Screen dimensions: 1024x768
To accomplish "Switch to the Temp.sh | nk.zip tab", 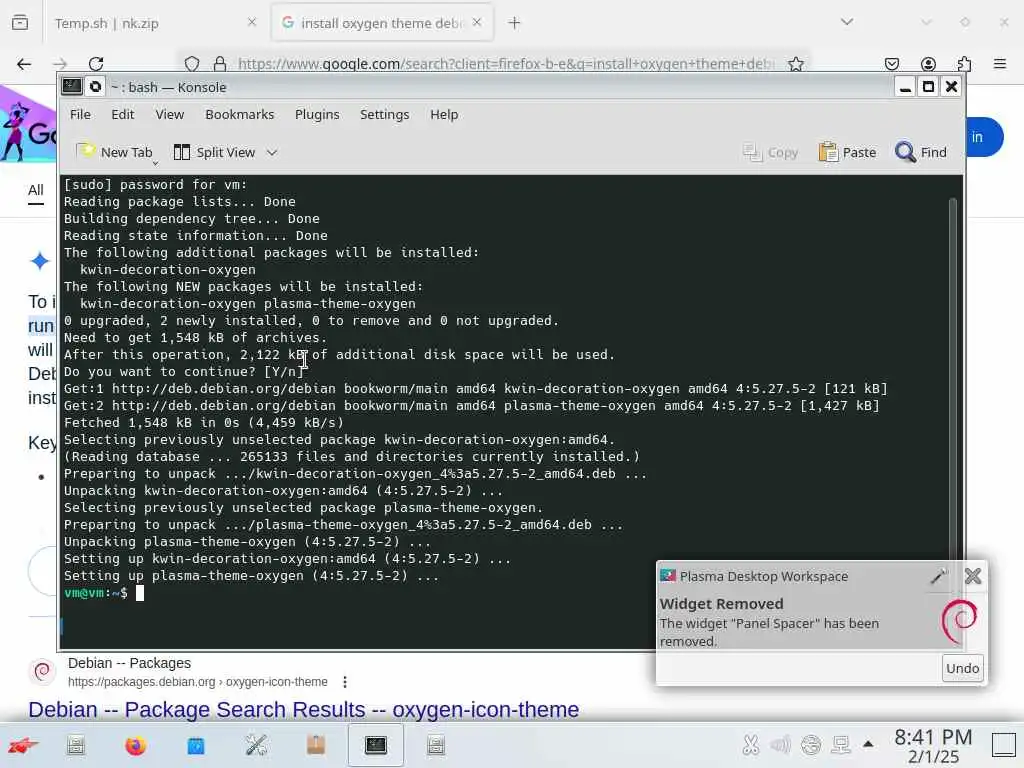I will [x=106, y=23].
